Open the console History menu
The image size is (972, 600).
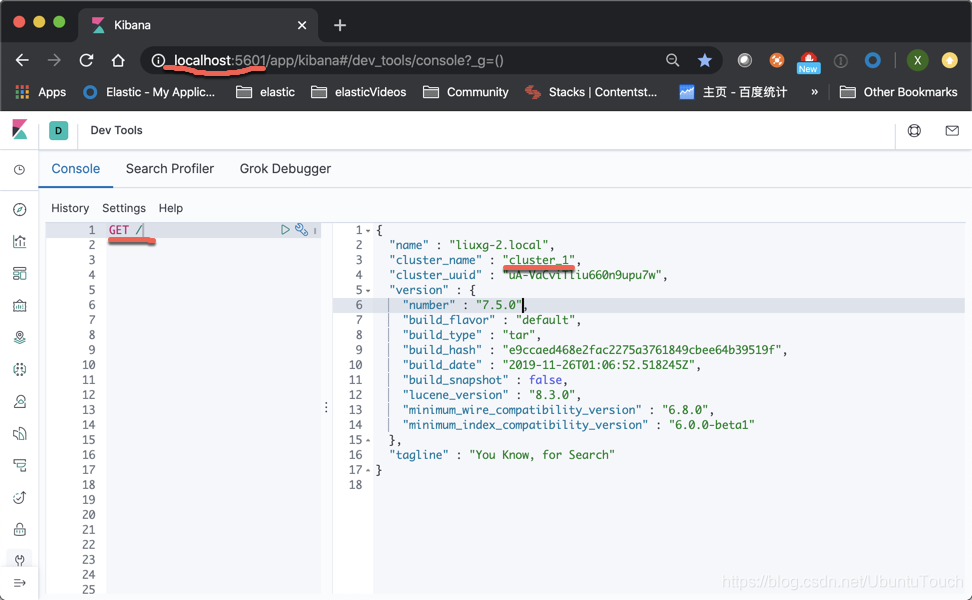70,208
